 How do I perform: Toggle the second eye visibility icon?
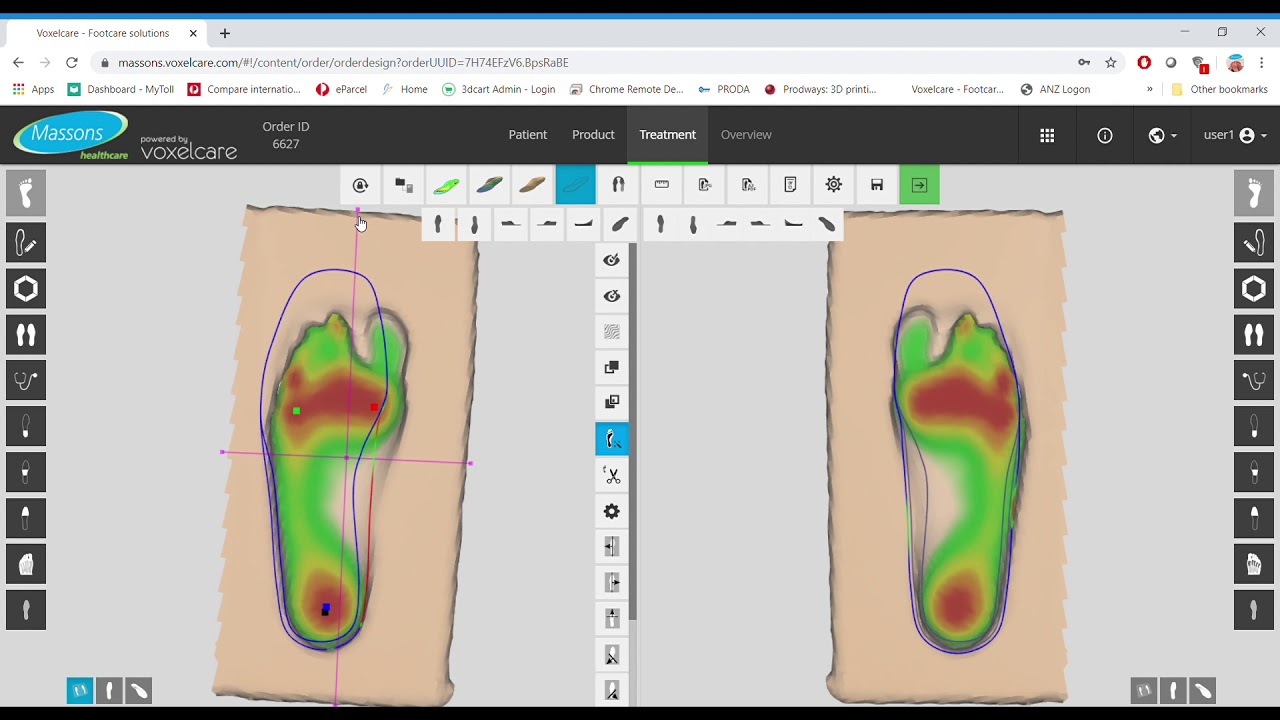click(x=612, y=296)
